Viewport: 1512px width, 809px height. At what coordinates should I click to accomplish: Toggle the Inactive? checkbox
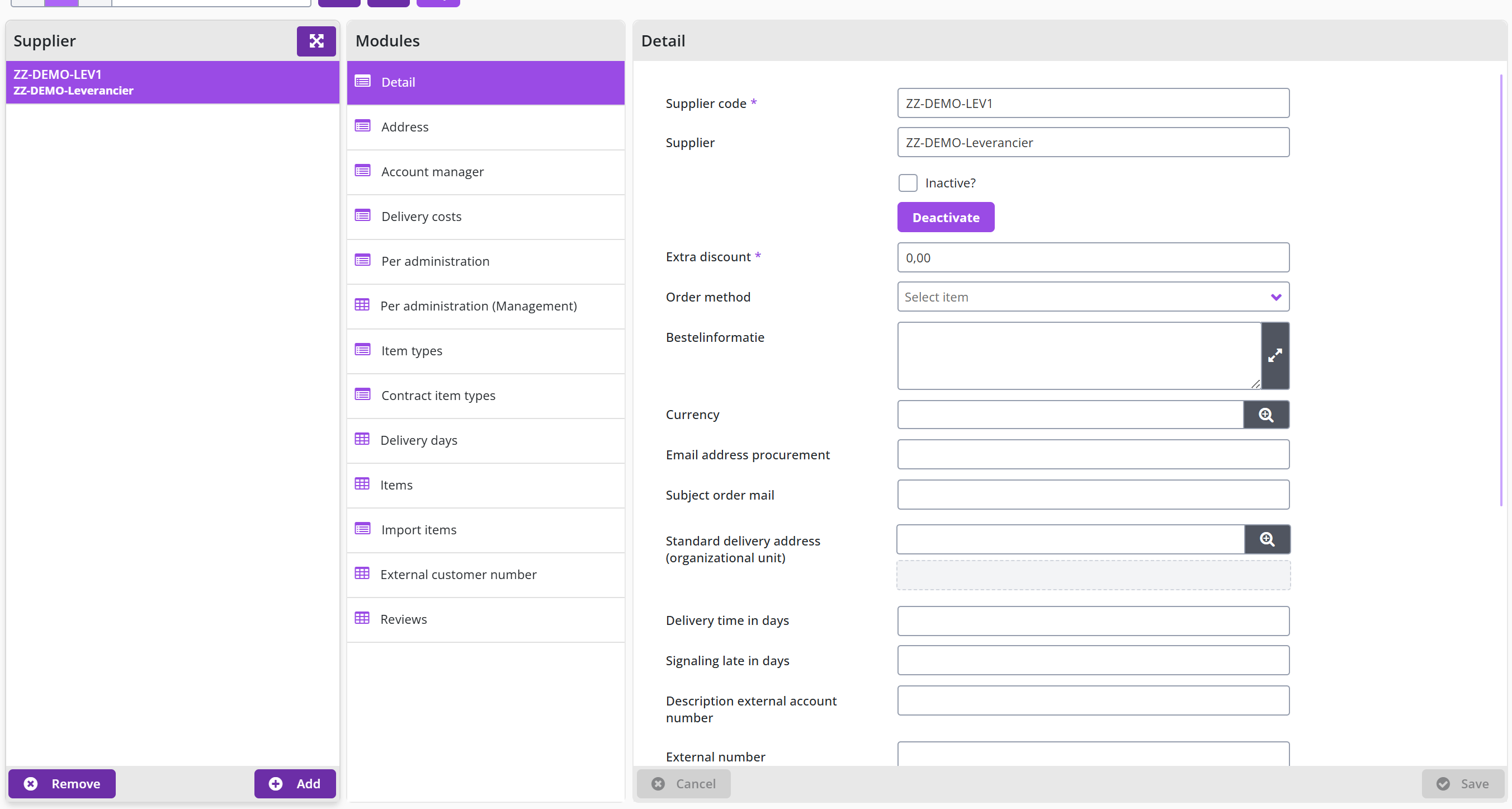[908, 182]
